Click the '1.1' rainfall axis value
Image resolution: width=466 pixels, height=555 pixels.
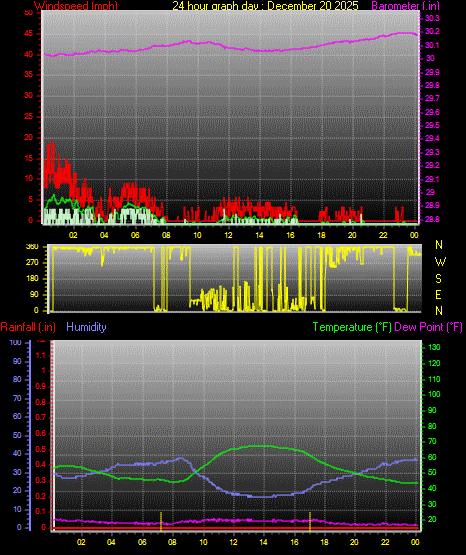point(41,355)
